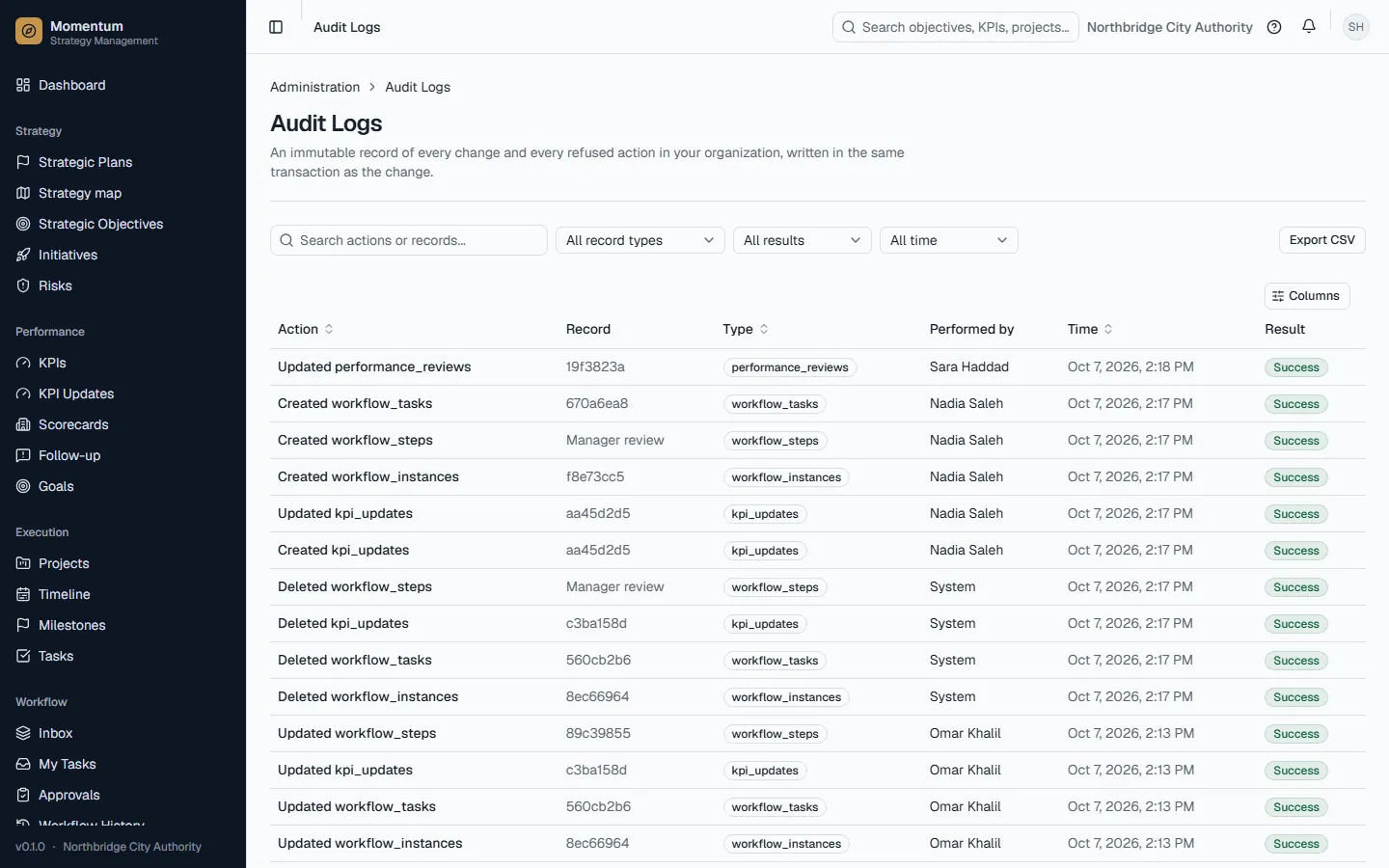Screen dimensions: 1389x868
Task: Click Northbridge City Authority in header
Action: (1169, 27)
